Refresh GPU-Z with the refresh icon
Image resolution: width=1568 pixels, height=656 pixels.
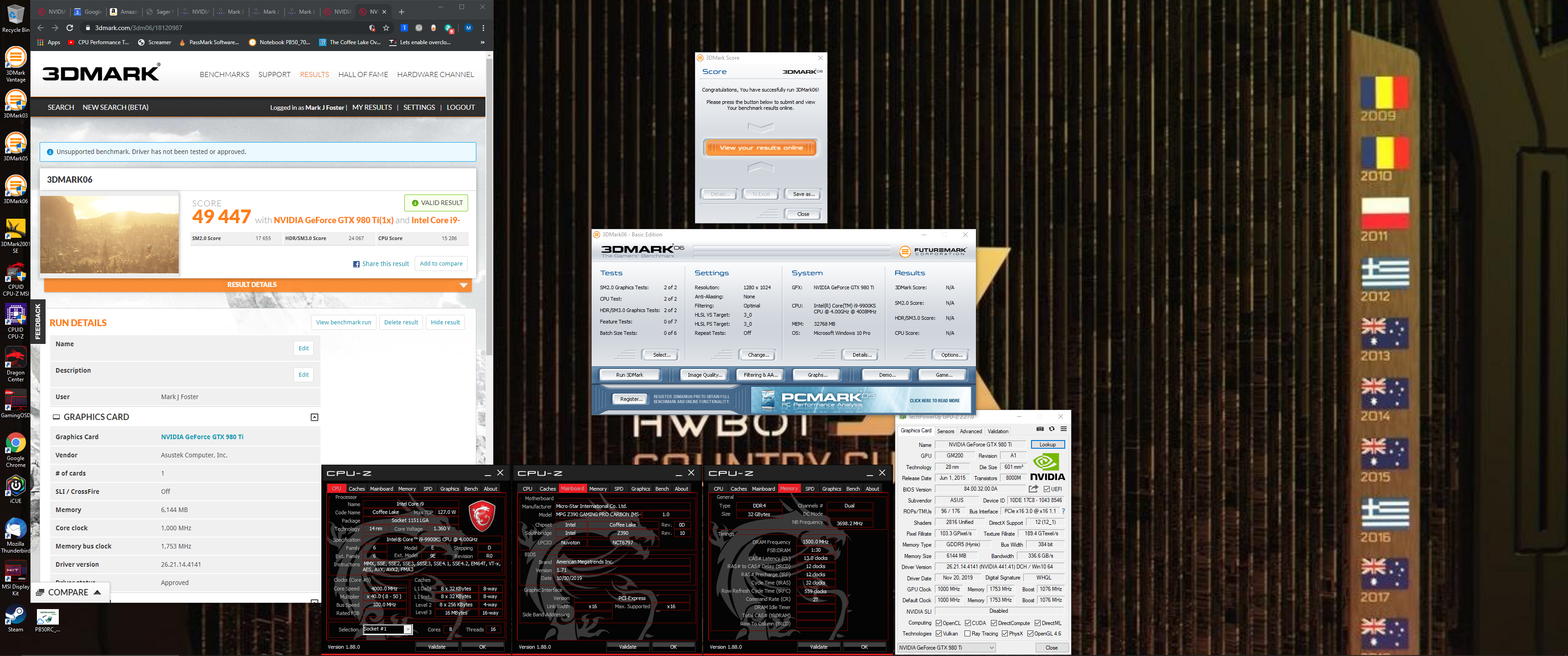[1052, 429]
